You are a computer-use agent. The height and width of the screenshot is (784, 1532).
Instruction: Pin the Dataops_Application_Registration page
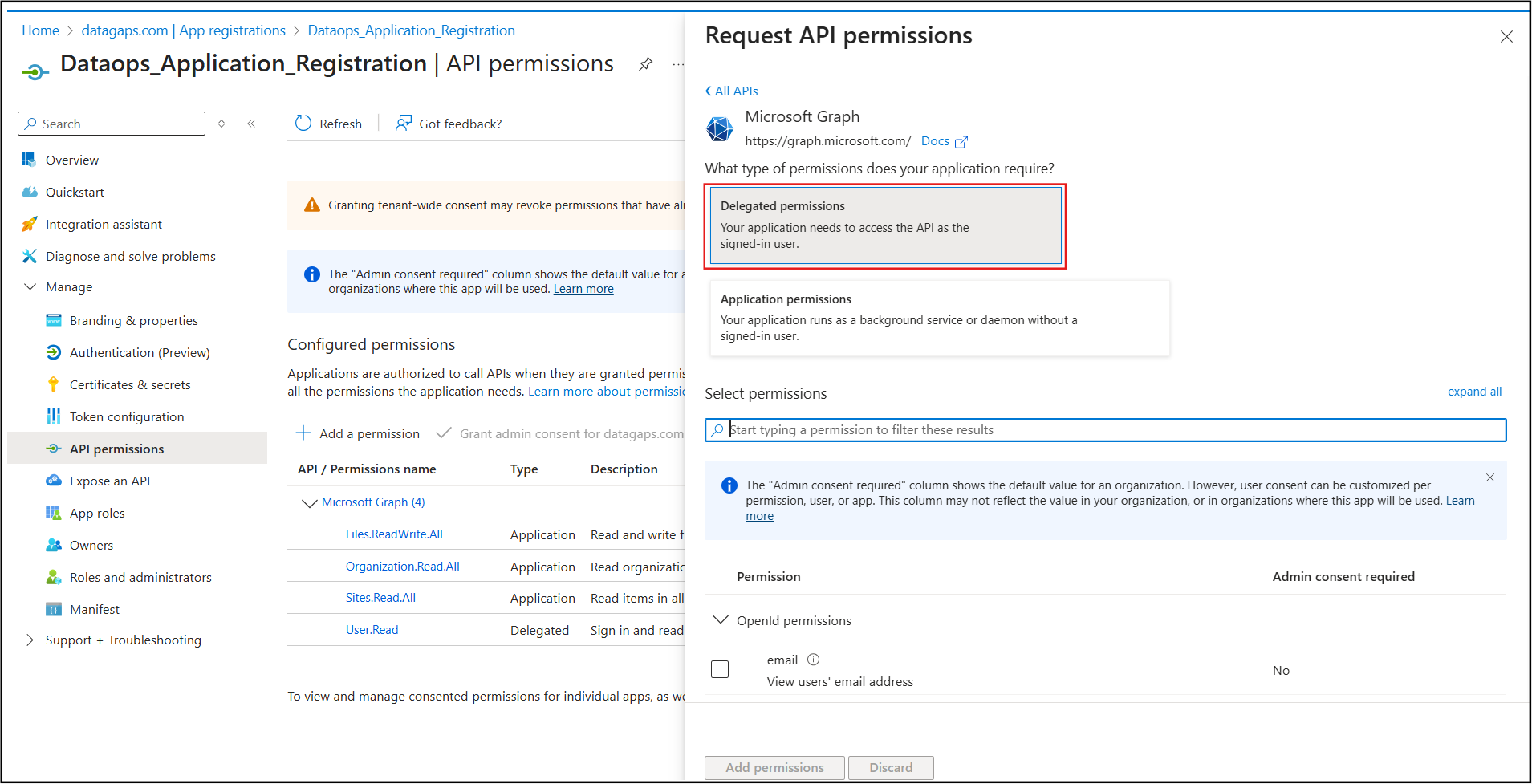coord(646,64)
